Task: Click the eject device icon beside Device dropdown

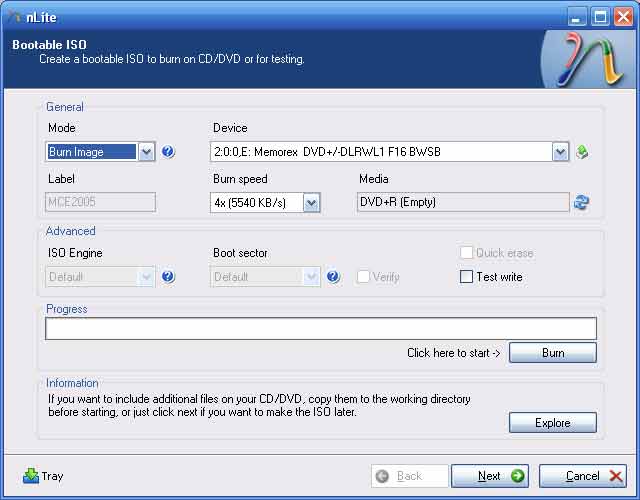Action: pos(582,152)
